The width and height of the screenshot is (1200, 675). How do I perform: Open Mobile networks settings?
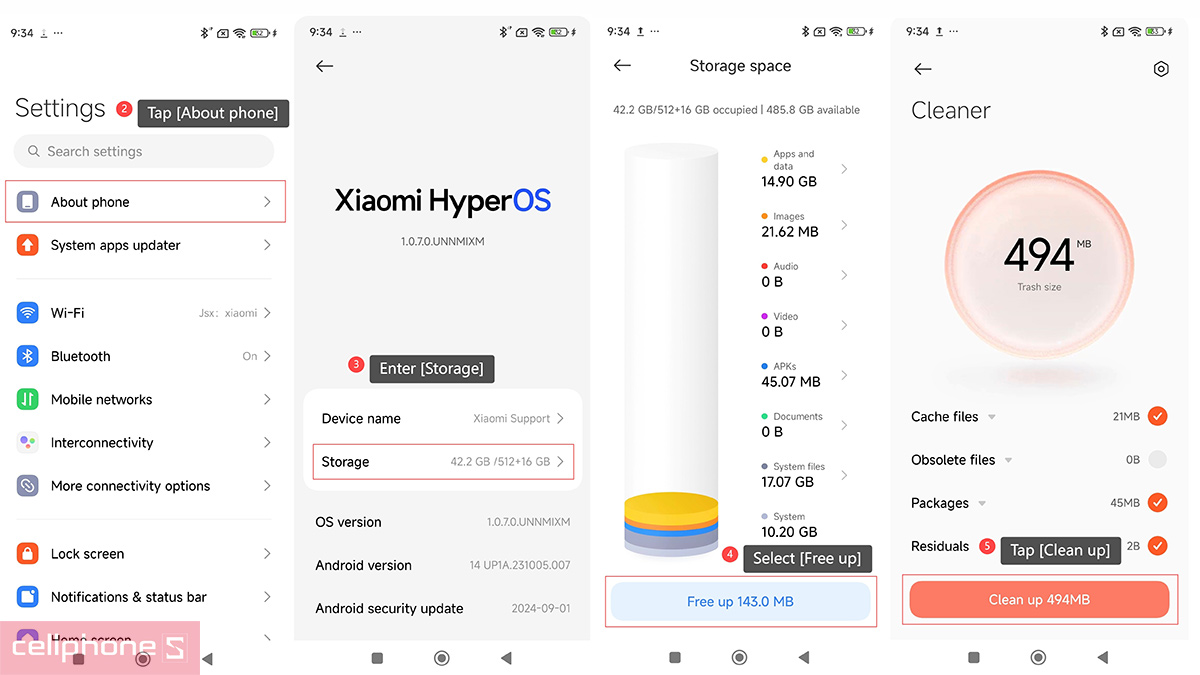(145, 399)
